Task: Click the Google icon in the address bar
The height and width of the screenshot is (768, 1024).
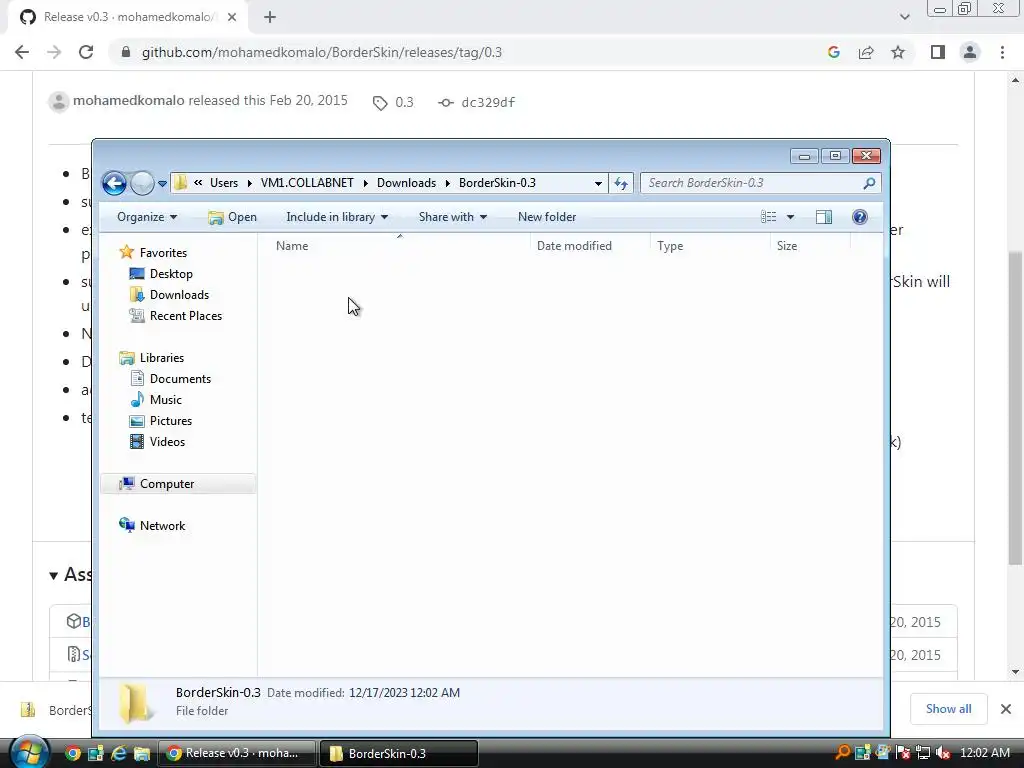Action: coord(833,52)
